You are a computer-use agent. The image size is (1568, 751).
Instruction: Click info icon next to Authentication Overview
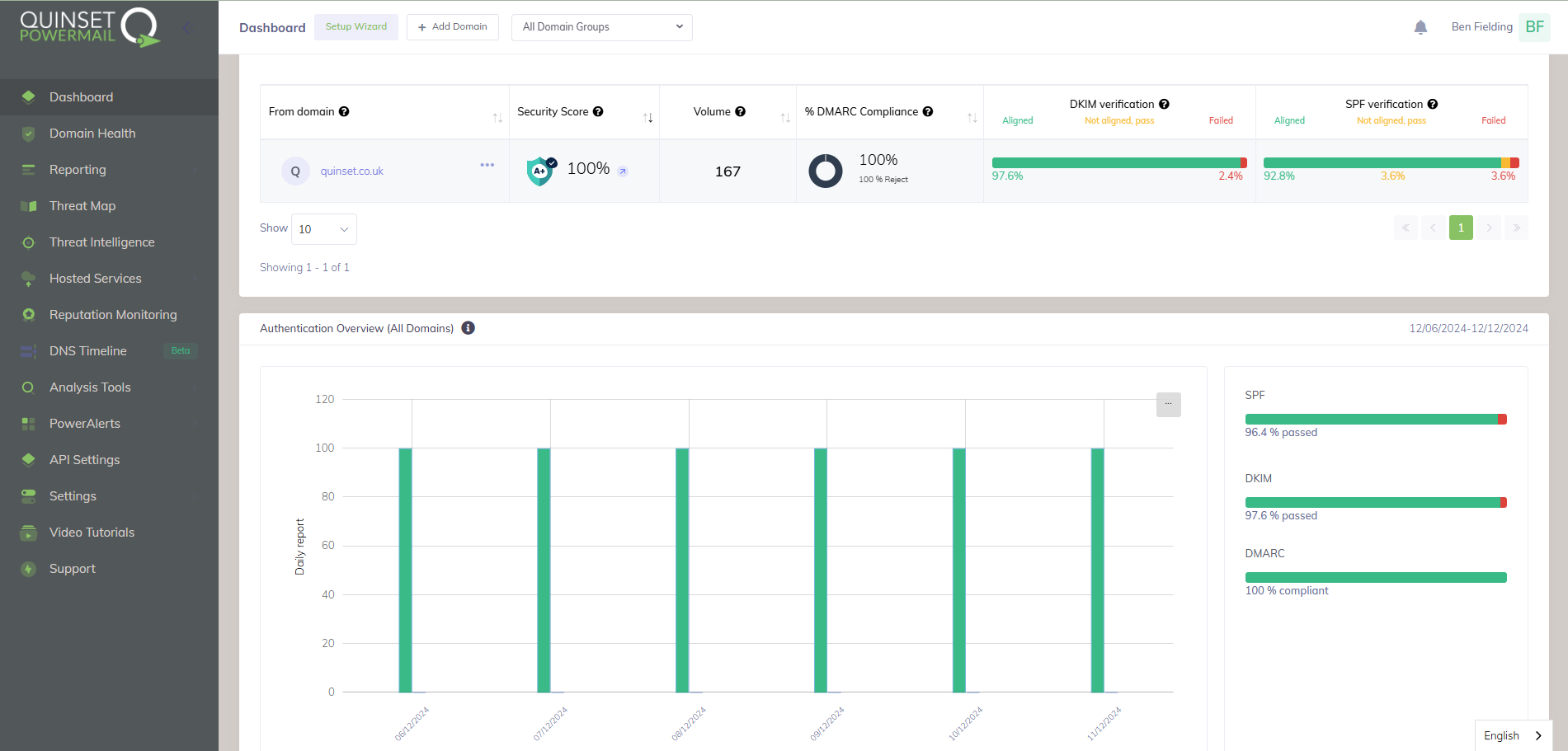click(468, 328)
